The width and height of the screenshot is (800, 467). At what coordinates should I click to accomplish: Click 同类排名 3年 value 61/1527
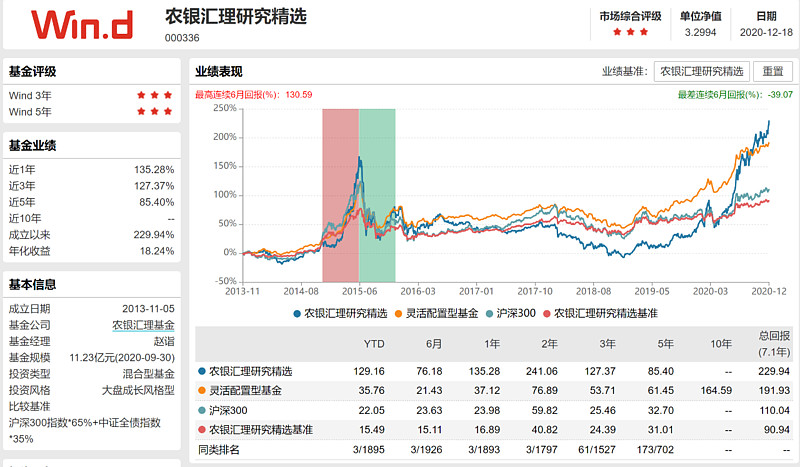click(x=597, y=450)
